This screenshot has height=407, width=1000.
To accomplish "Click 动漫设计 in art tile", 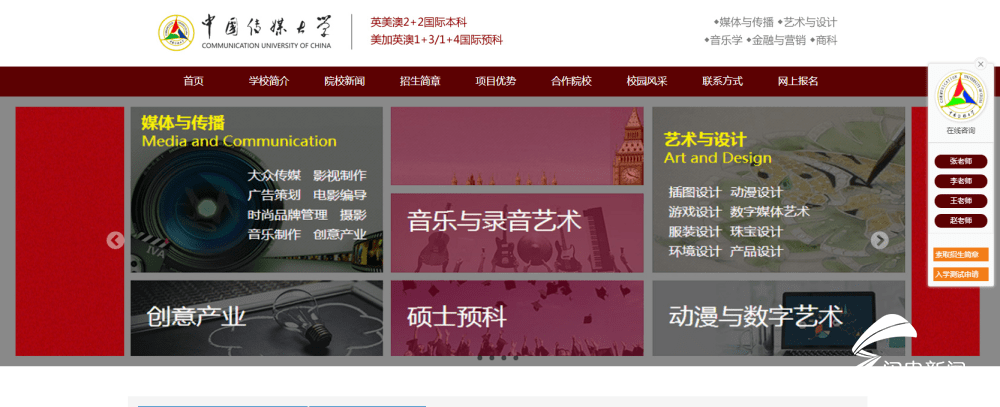I will click(756, 192).
